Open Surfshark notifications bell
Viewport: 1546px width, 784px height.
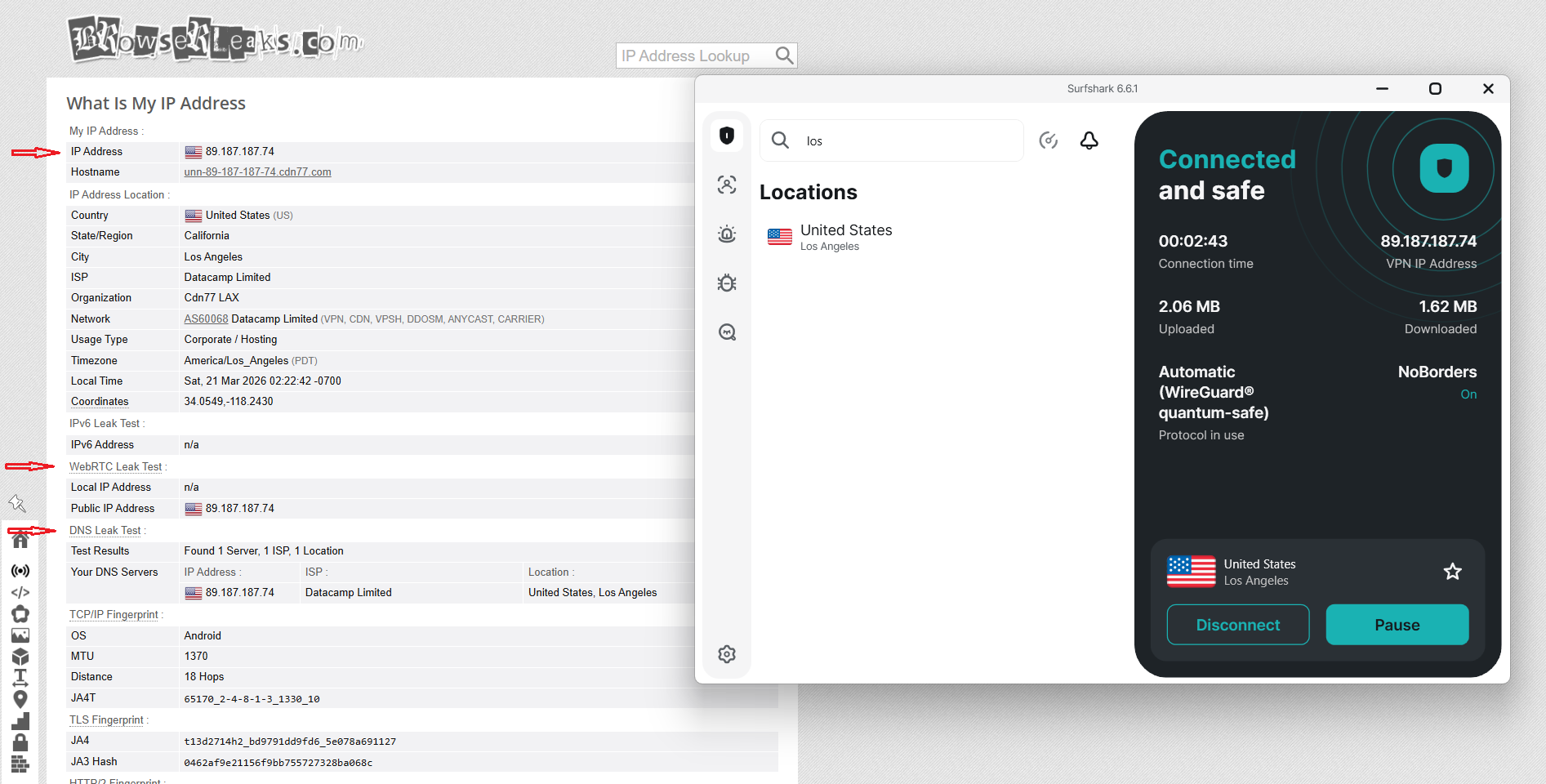coord(1089,140)
